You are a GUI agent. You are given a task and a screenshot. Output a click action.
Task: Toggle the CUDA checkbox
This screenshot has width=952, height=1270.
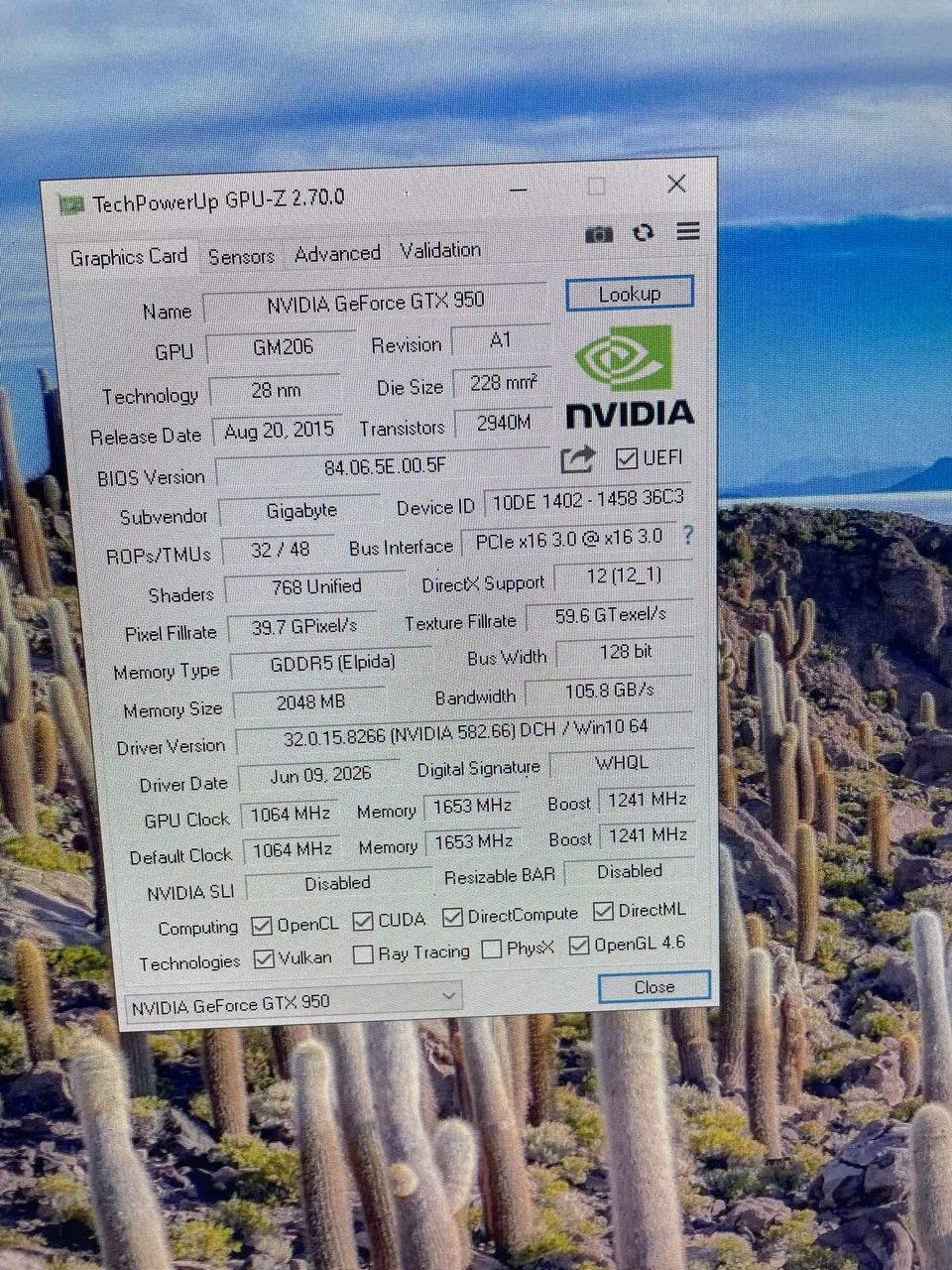(x=363, y=922)
